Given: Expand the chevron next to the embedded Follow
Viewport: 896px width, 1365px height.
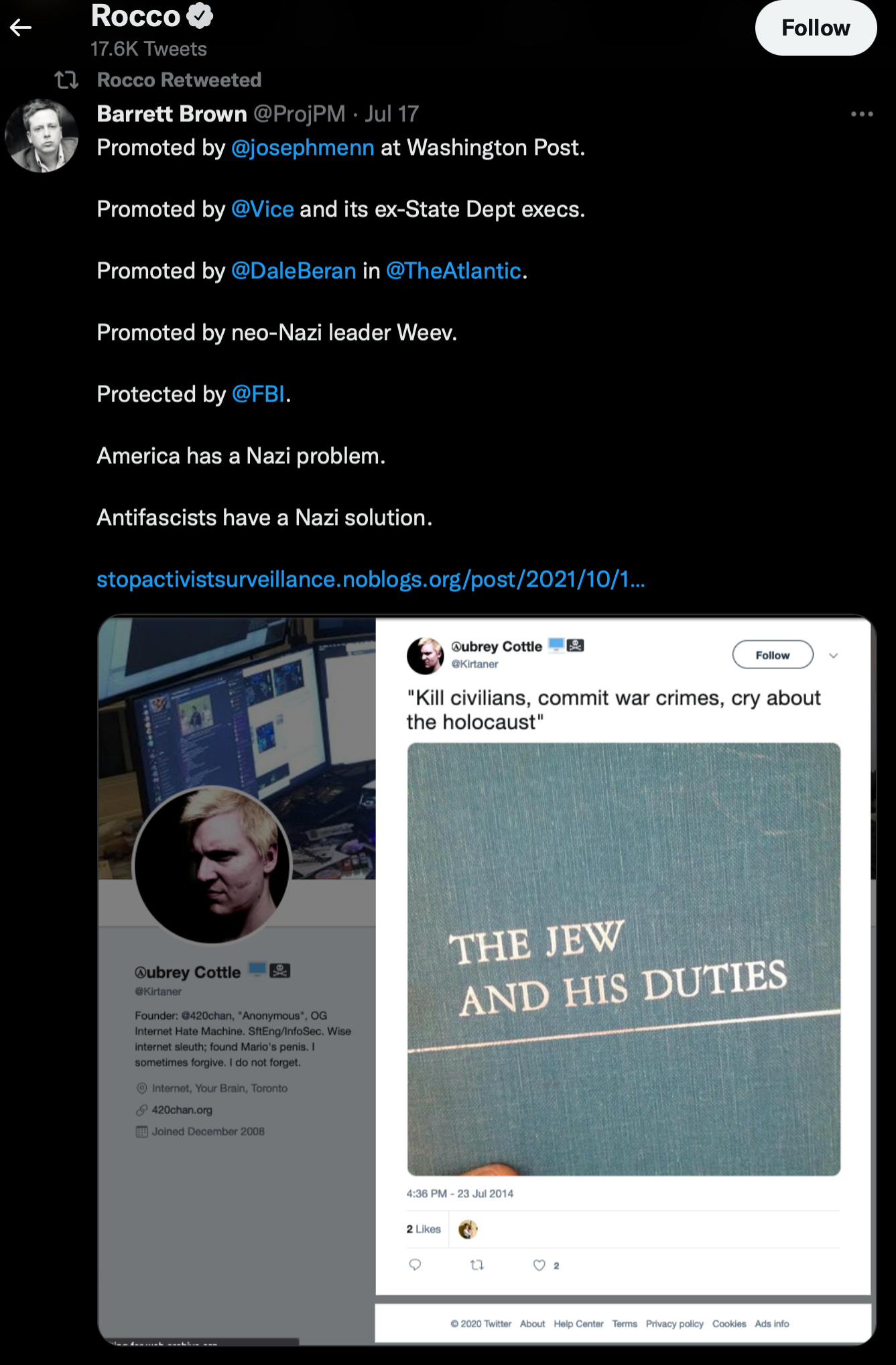Looking at the screenshot, I should click(833, 656).
